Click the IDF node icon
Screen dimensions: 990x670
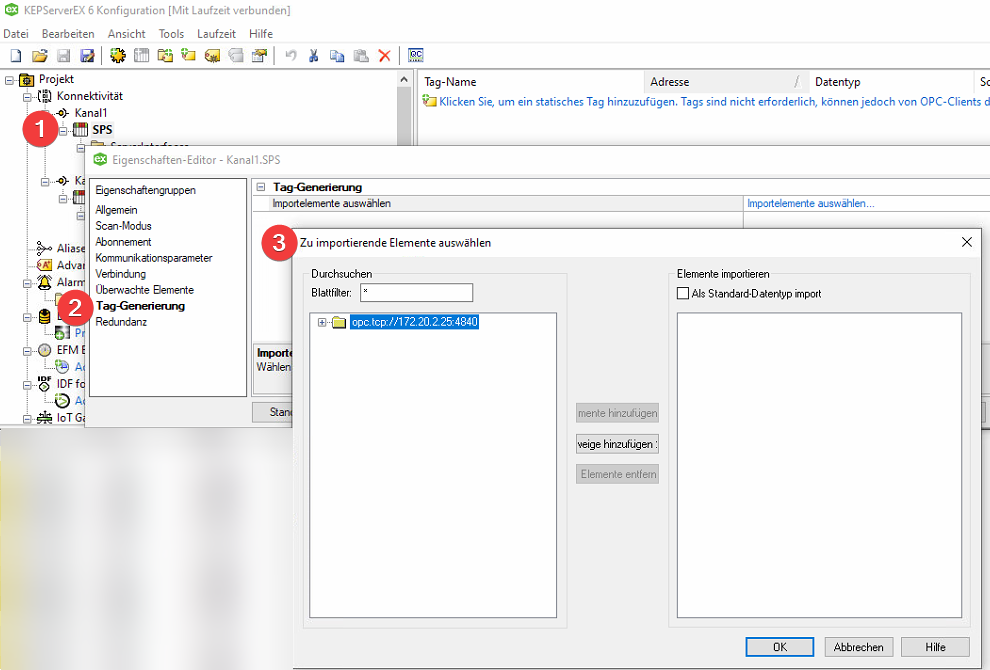(44, 383)
